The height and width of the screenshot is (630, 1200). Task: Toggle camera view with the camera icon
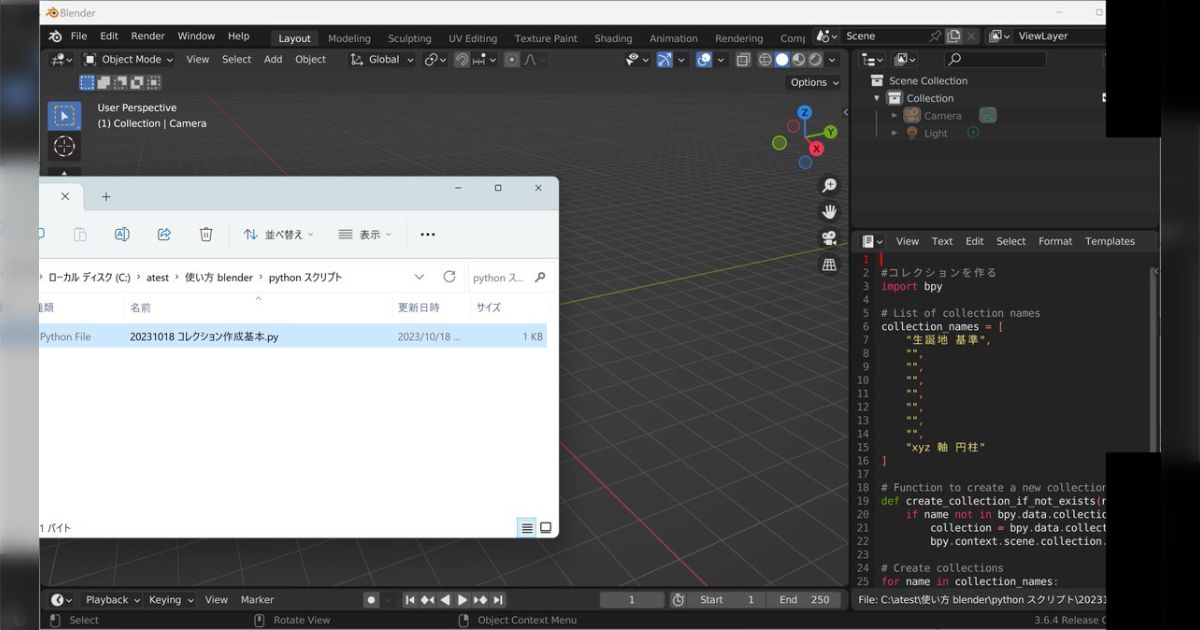click(829, 236)
